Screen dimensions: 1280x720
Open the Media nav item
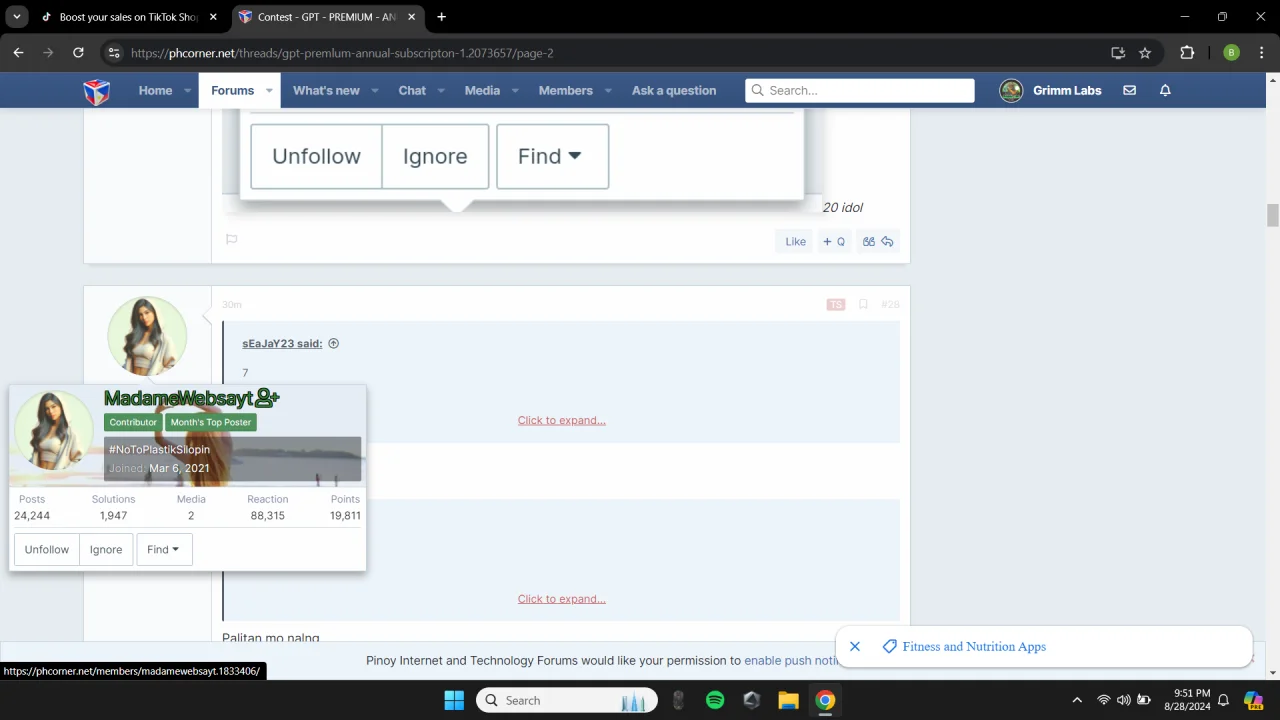482,90
